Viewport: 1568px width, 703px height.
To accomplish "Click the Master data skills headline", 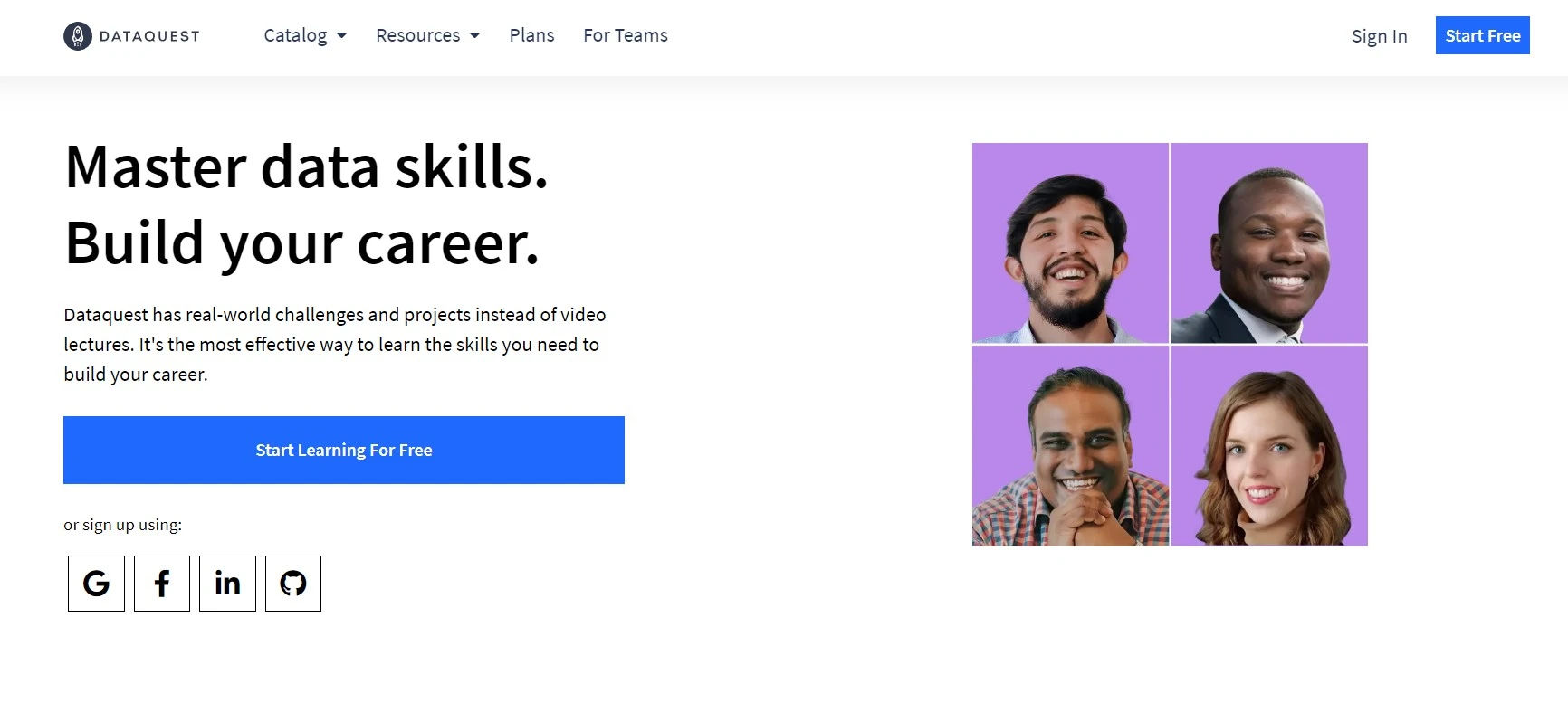I will pyautogui.click(x=307, y=167).
